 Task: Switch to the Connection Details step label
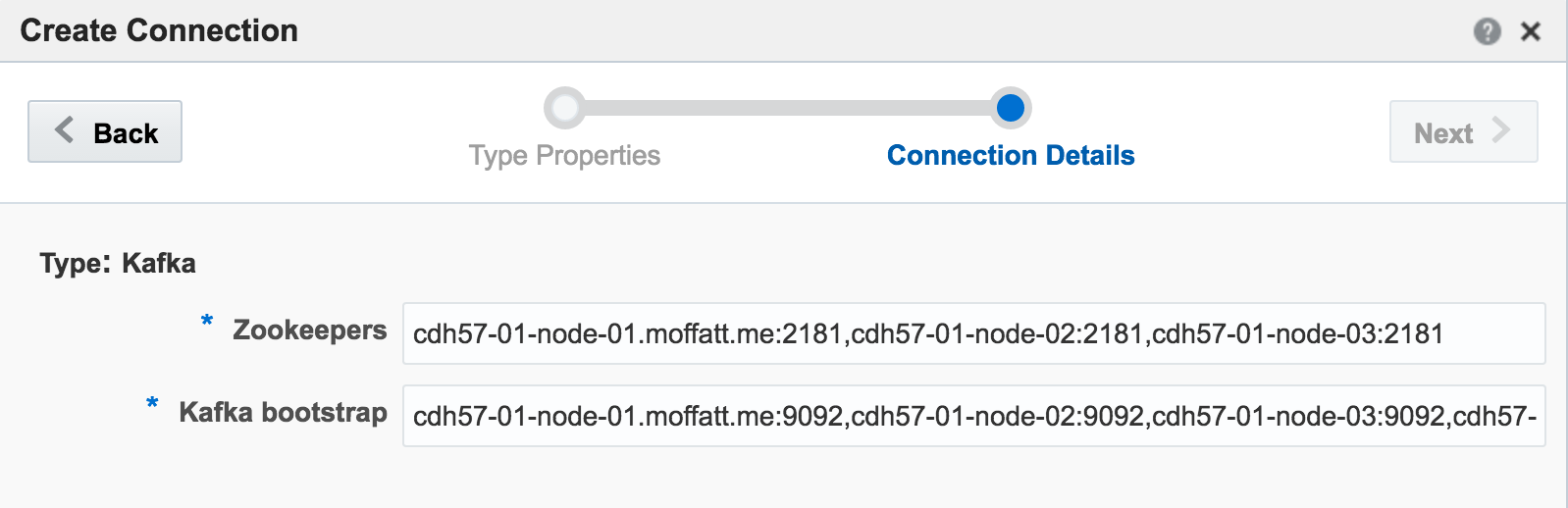click(1011, 155)
